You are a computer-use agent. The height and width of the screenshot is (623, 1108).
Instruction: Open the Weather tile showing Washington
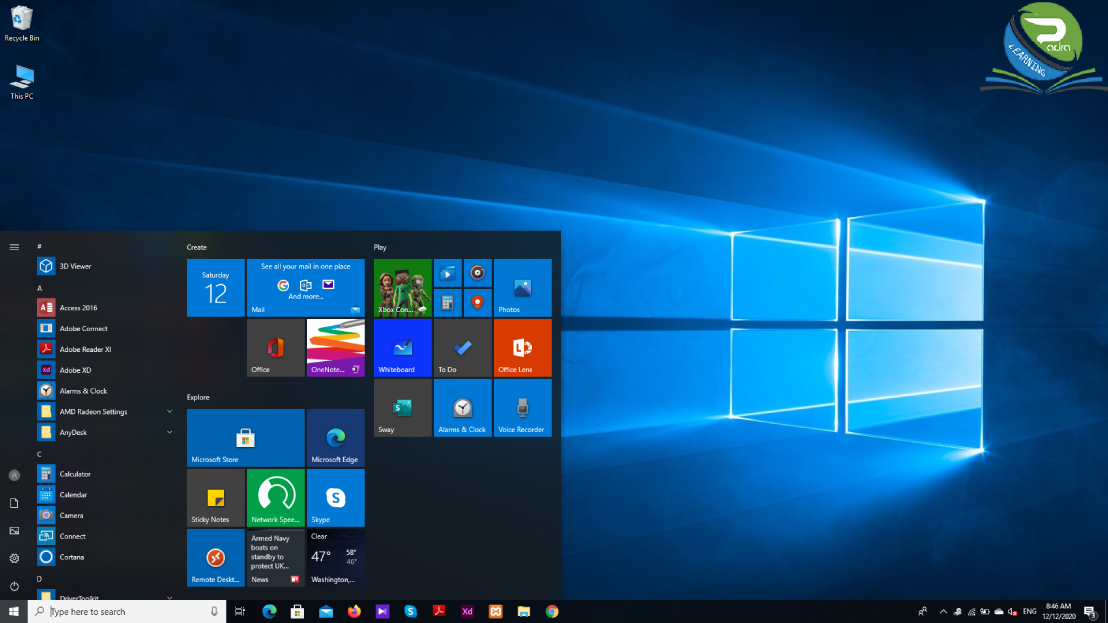click(336, 558)
